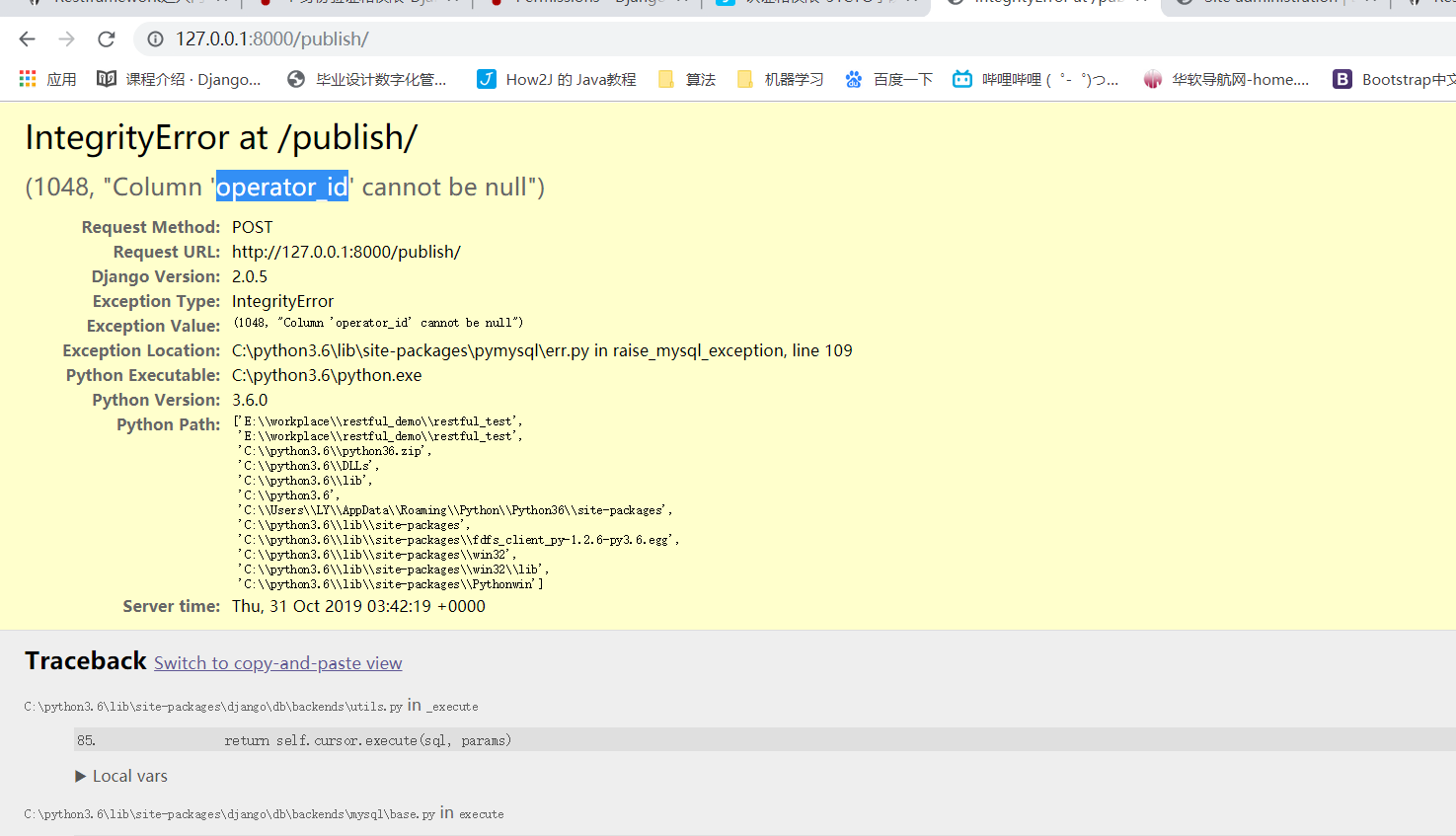The height and width of the screenshot is (836, 1456).
Task: Open the 毕业设计数字化管 bookmark
Action: tap(366, 79)
